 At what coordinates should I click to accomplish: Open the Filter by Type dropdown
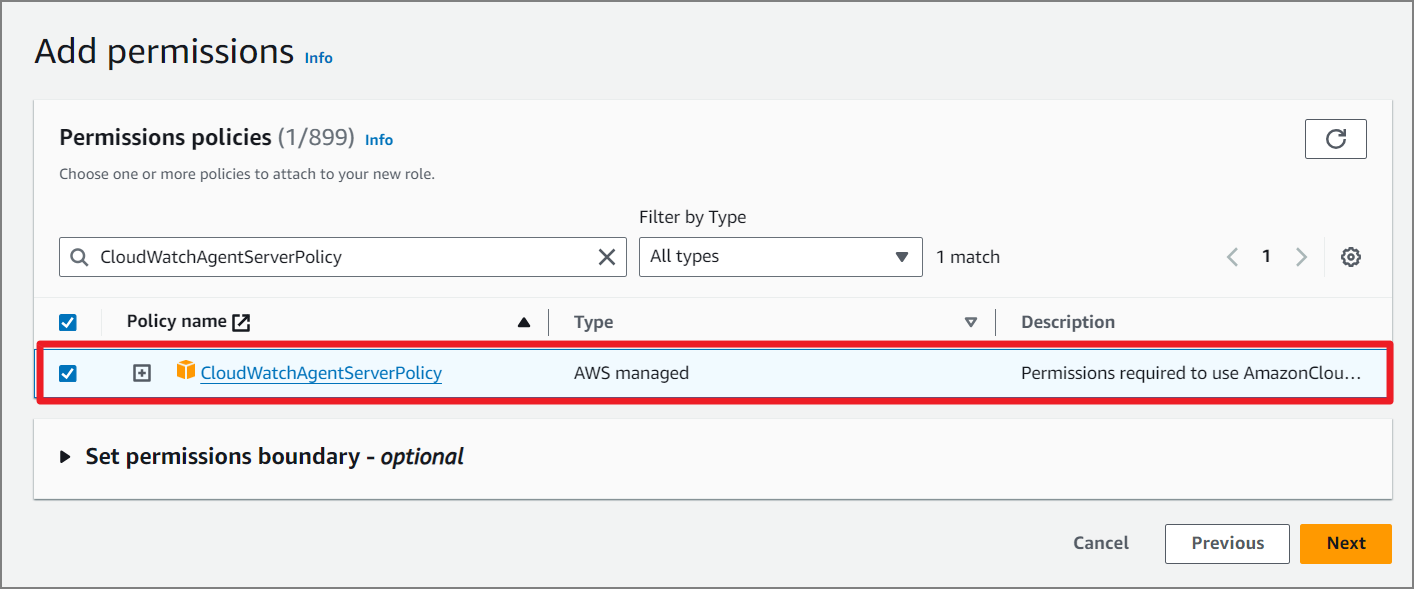(x=780, y=257)
